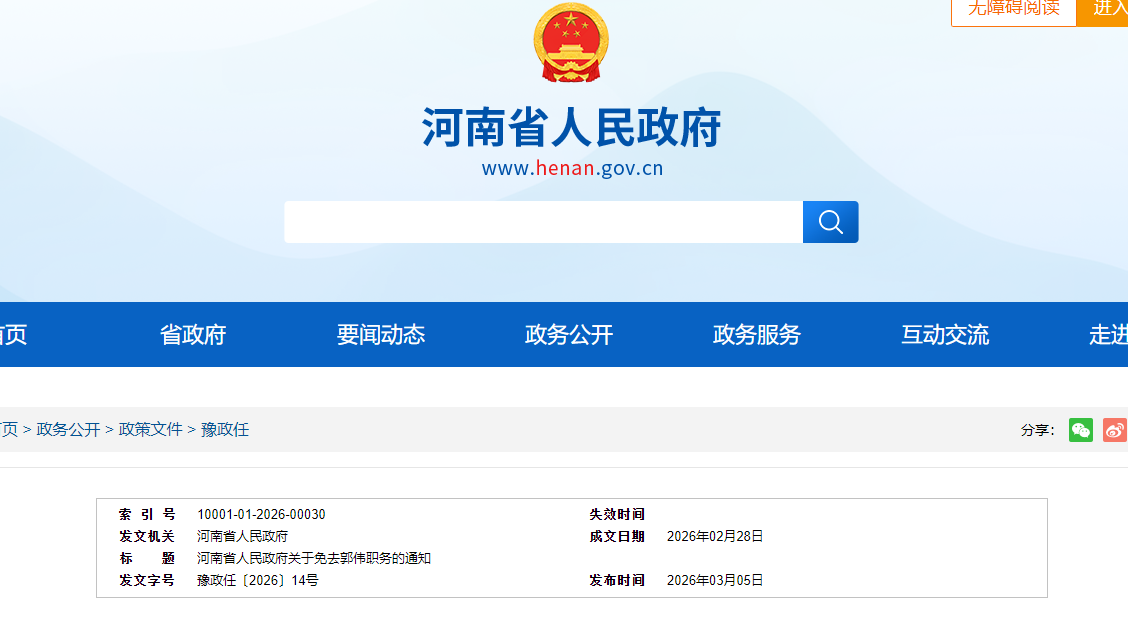This screenshot has width=1128, height=627.
Task: Click the 河南省人民政府 site title
Action: (x=571, y=128)
